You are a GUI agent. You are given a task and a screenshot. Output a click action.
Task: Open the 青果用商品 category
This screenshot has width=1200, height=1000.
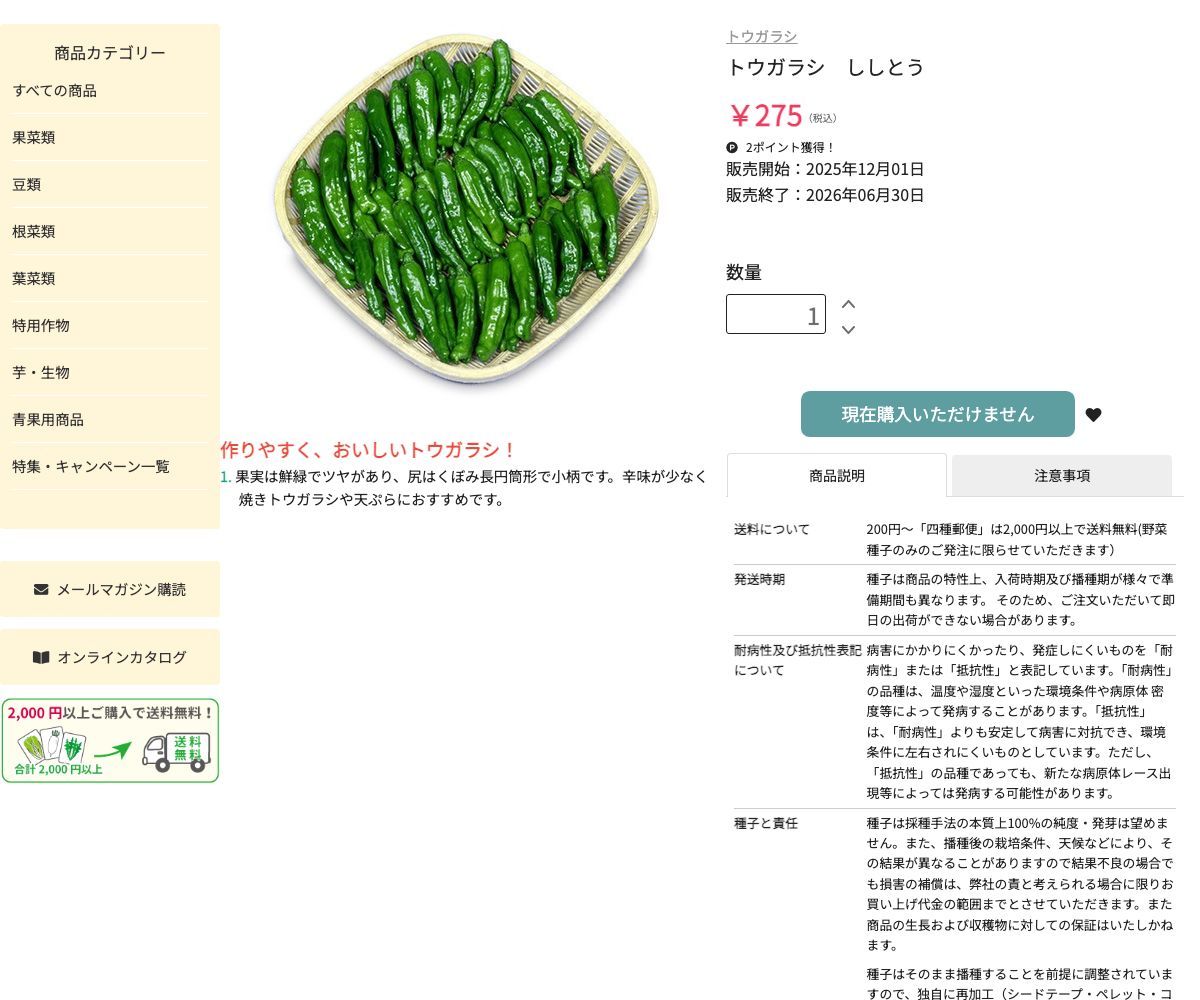point(48,419)
